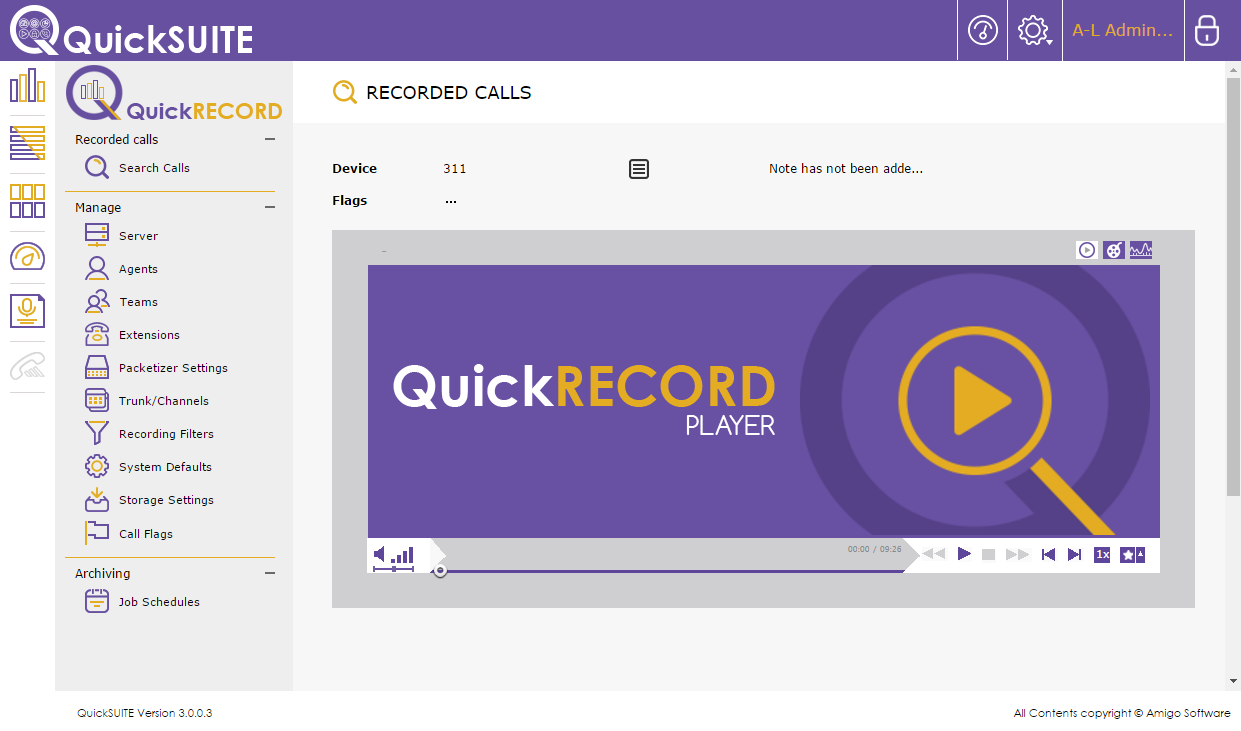Open the striped list module in left rail
Viewport: 1241px width, 731px height.
27,143
